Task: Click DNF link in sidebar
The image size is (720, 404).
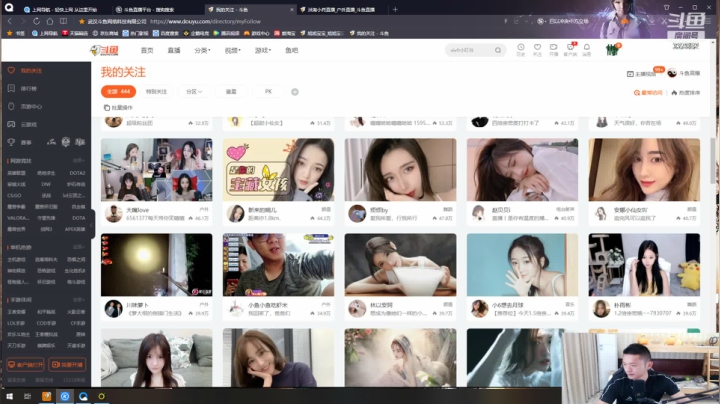Action: (46, 184)
